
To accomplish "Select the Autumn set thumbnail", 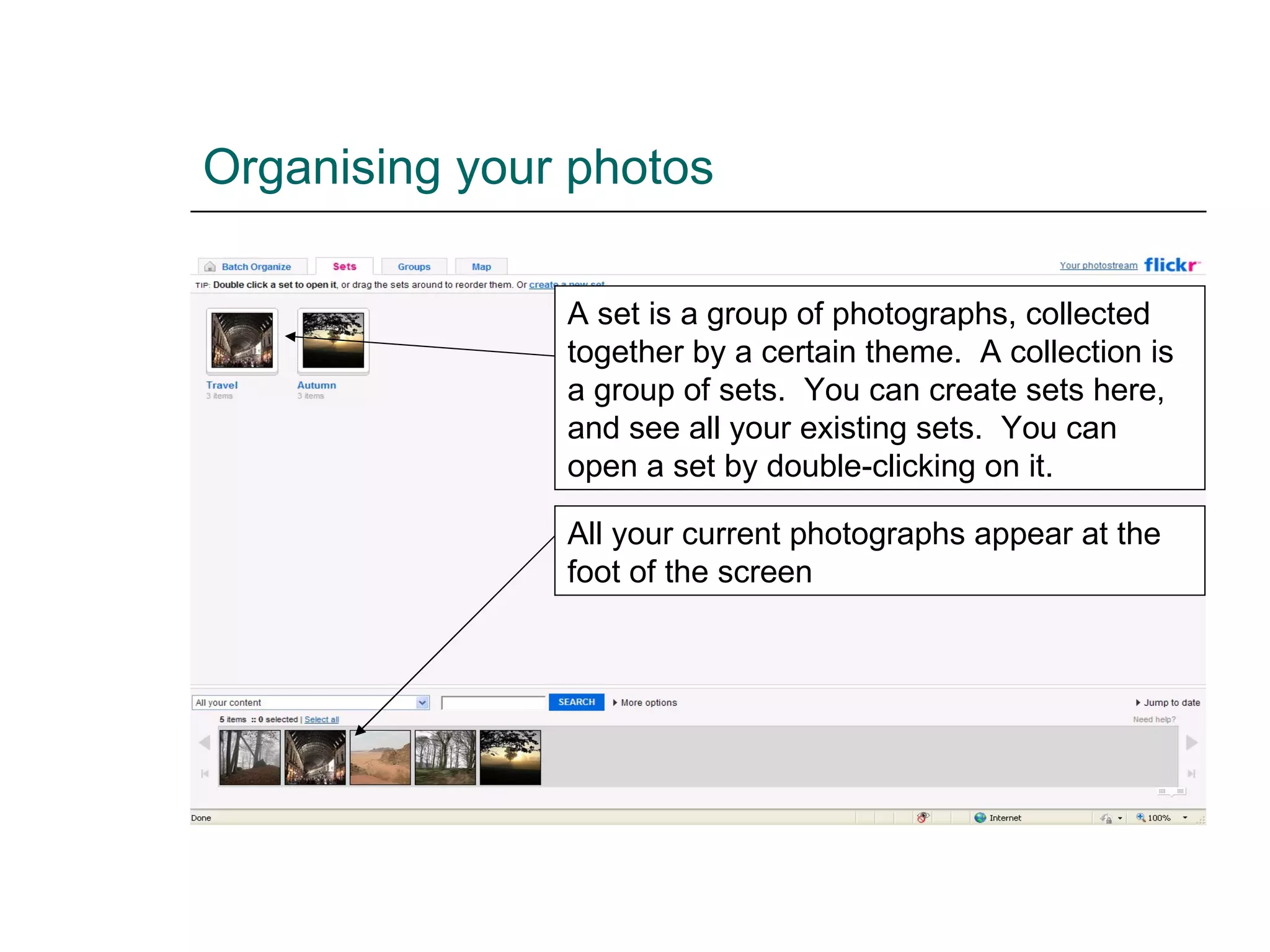I will click(x=333, y=341).
